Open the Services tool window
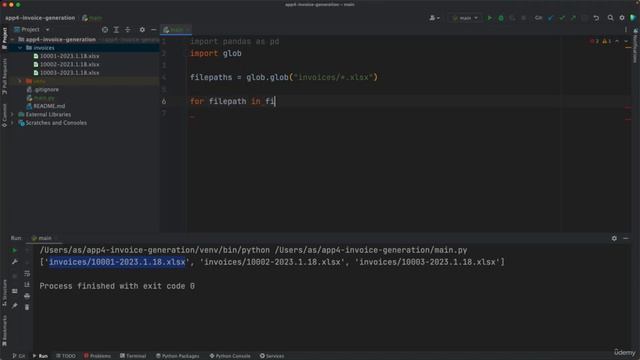This screenshot has width=640, height=360. (x=272, y=356)
